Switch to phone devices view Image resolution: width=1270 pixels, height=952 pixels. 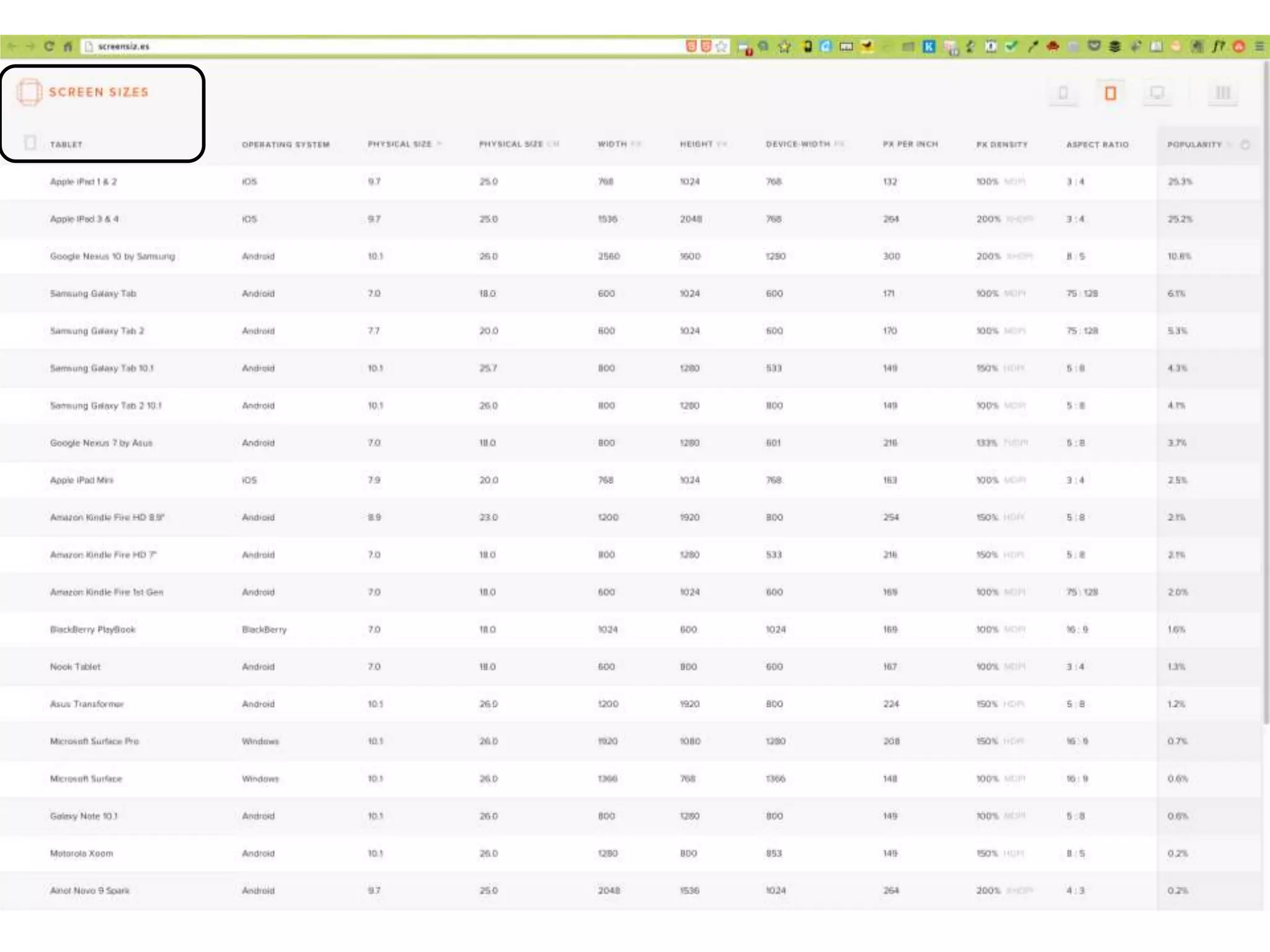[x=1063, y=93]
